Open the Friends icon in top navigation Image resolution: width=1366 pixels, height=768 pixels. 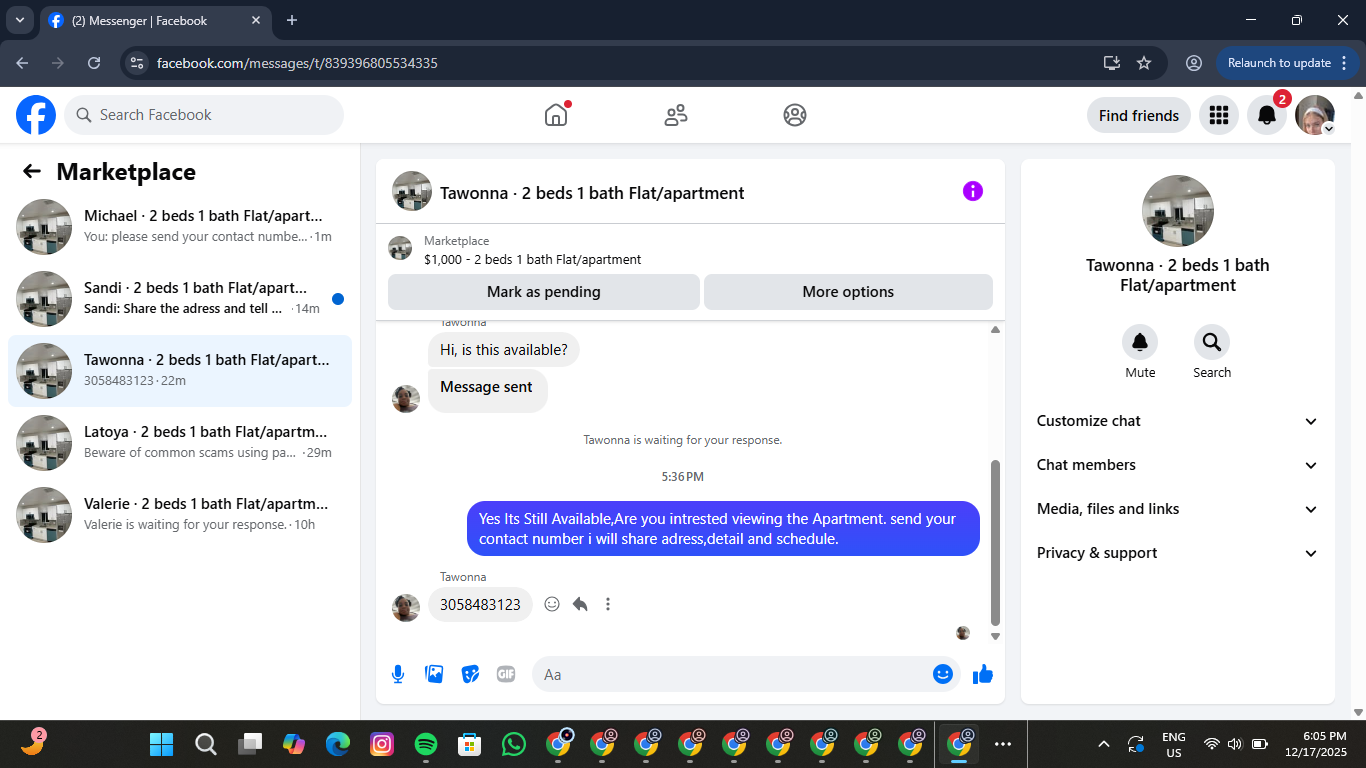pyautogui.click(x=676, y=115)
